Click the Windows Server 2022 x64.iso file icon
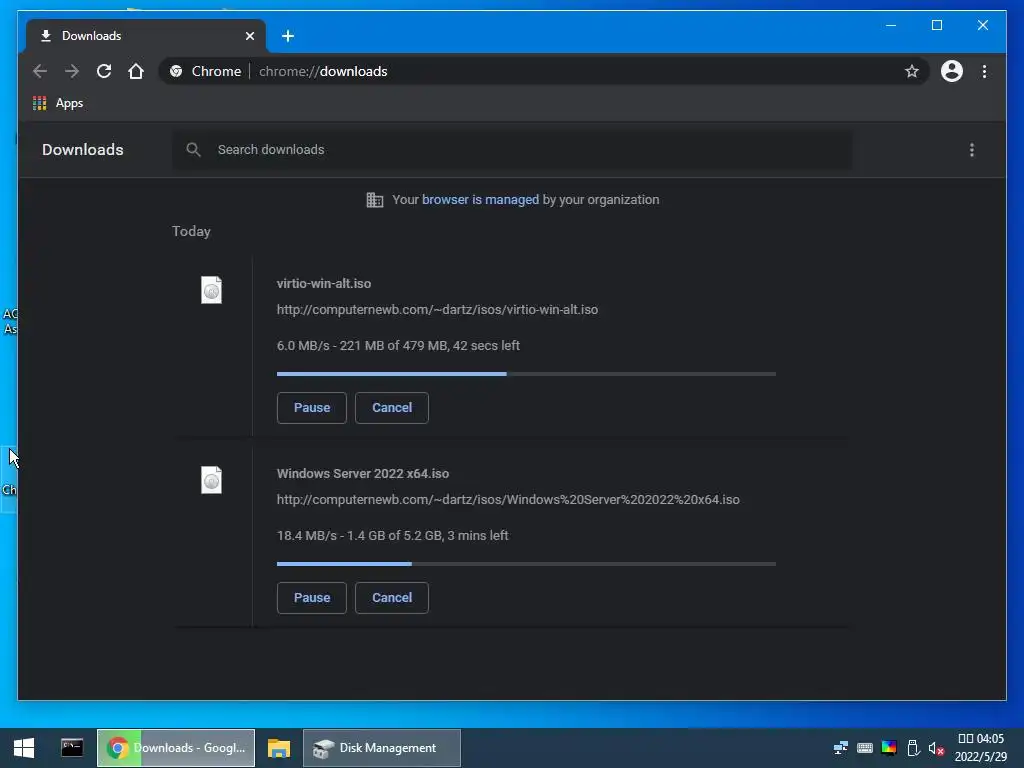 211,480
